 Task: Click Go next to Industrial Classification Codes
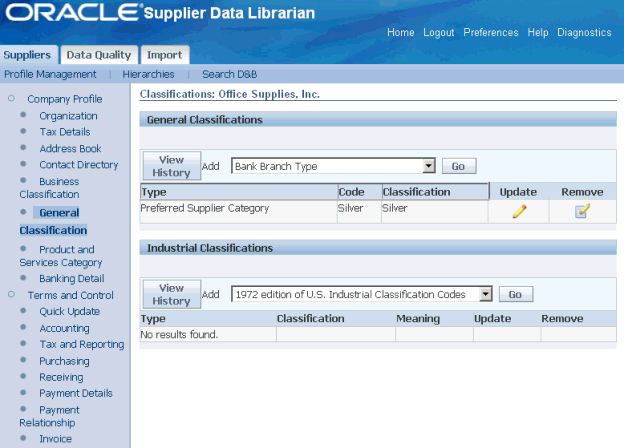[x=515, y=294]
